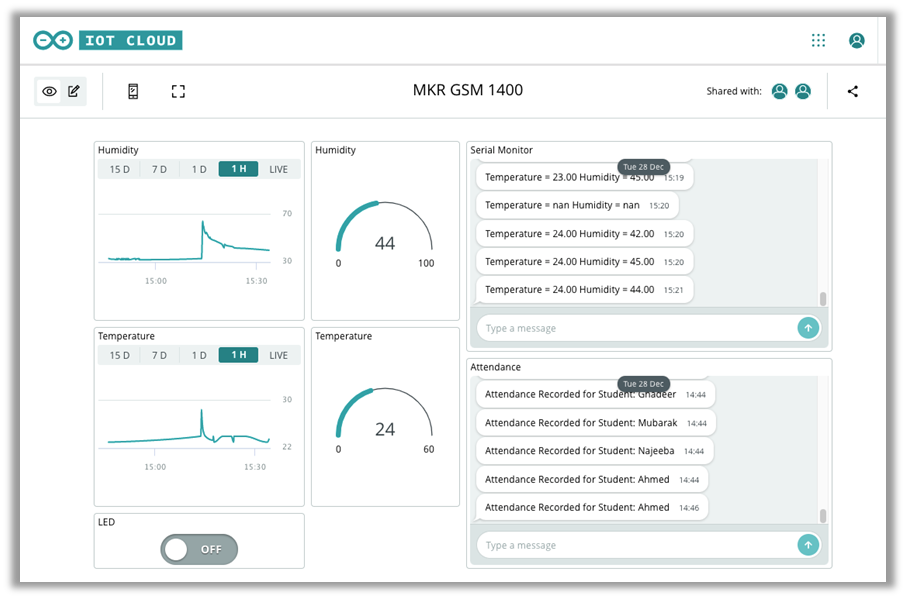Send message in Attendance widget

click(808, 545)
